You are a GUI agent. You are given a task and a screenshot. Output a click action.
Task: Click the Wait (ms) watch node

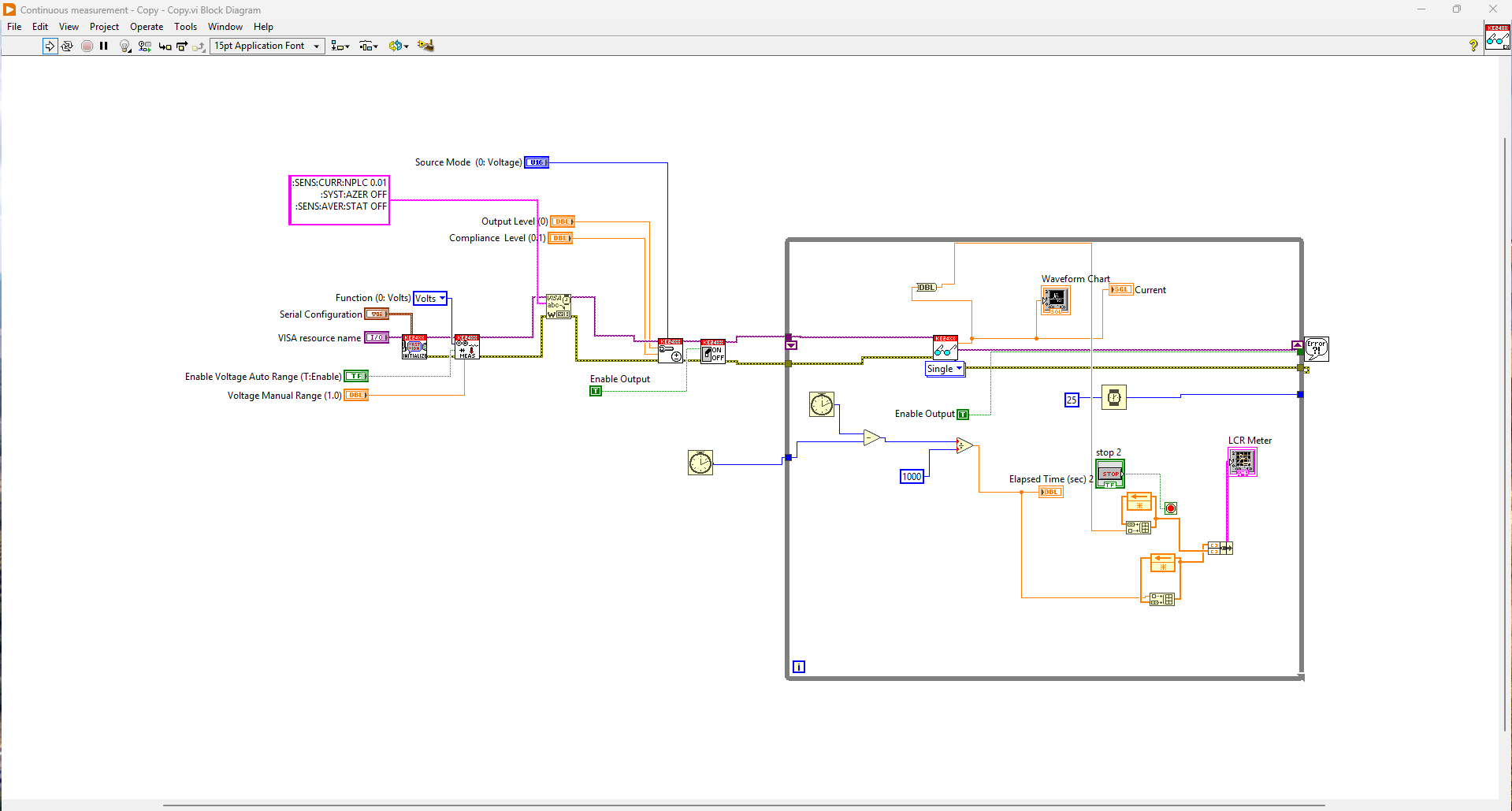1113,397
